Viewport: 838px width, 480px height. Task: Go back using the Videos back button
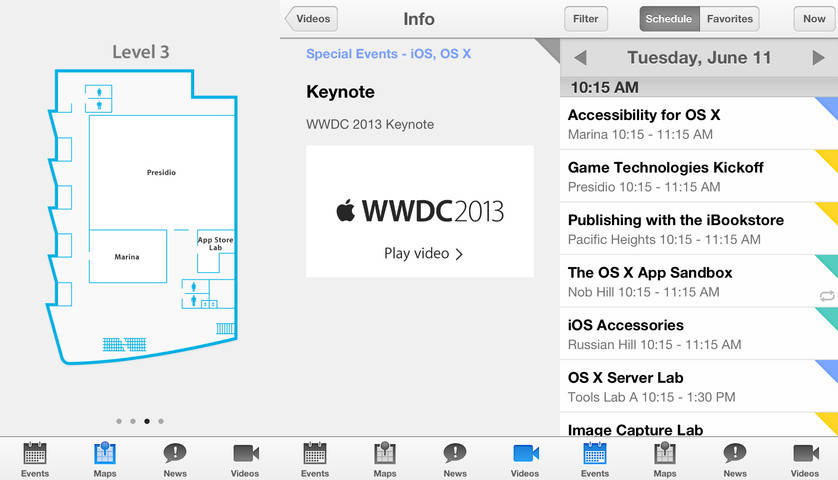(312, 19)
